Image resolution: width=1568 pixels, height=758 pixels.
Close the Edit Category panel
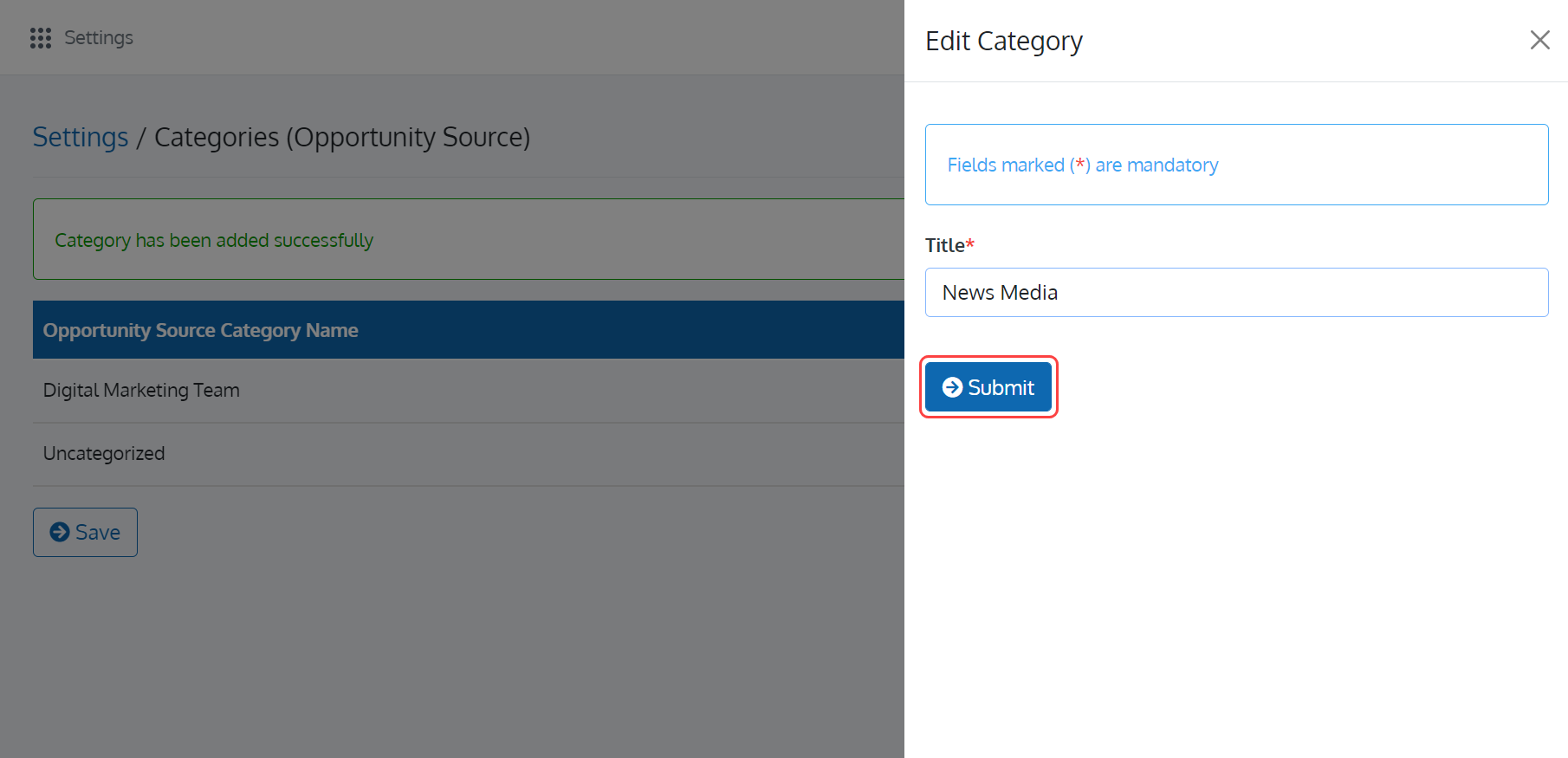pos(1539,40)
